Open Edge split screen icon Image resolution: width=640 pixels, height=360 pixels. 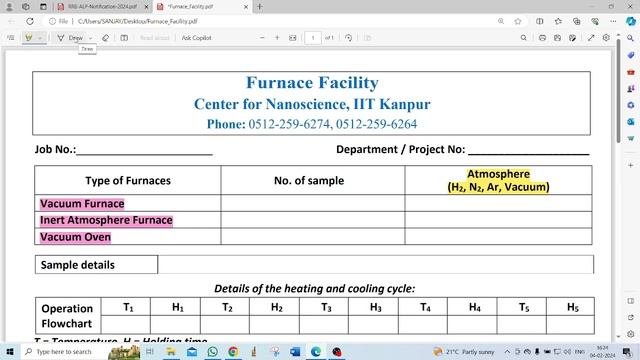(540, 21)
